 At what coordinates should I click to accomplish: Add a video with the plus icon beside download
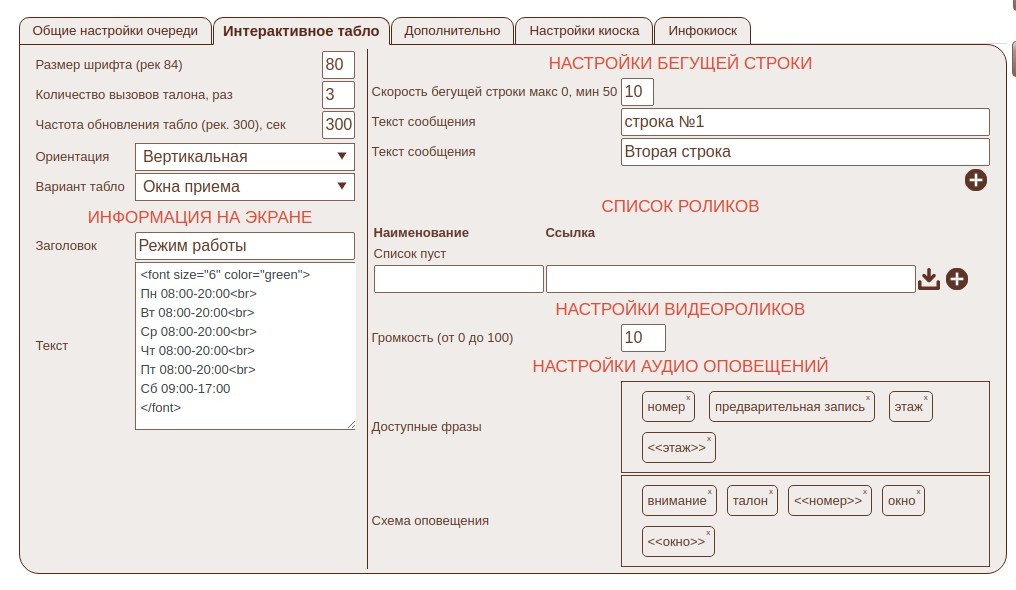click(x=957, y=279)
